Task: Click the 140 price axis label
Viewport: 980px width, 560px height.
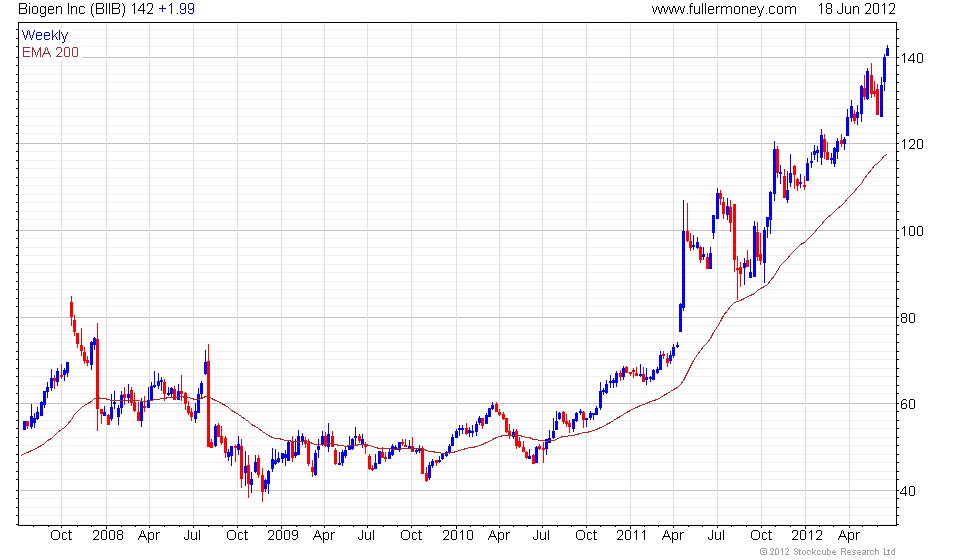Action: (912, 58)
